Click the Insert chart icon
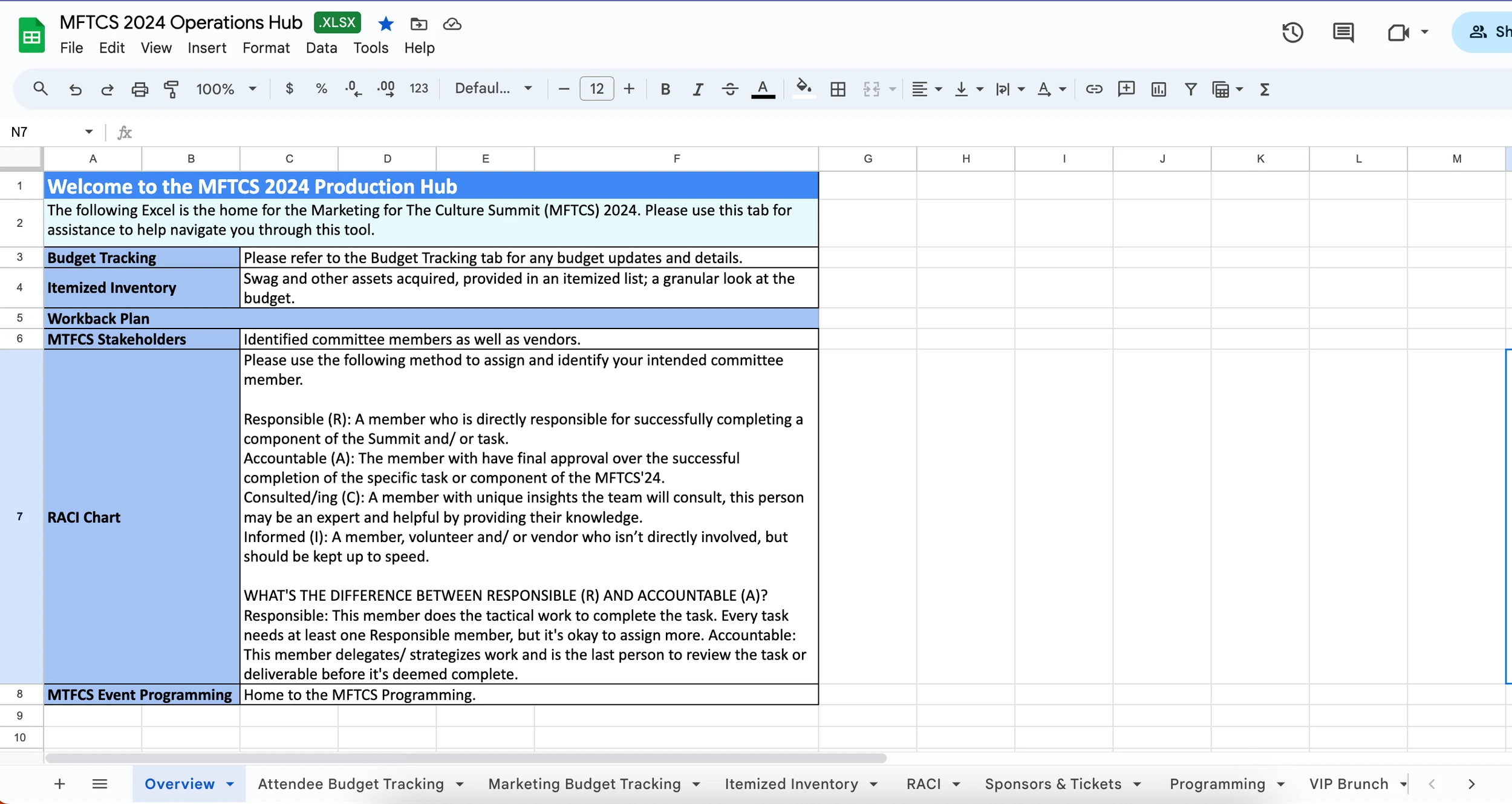The image size is (1512, 804). [1159, 90]
